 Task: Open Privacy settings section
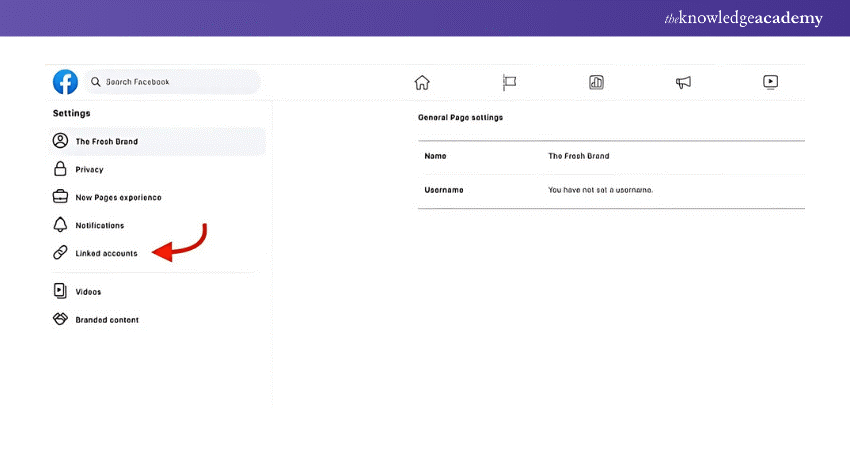(x=90, y=169)
